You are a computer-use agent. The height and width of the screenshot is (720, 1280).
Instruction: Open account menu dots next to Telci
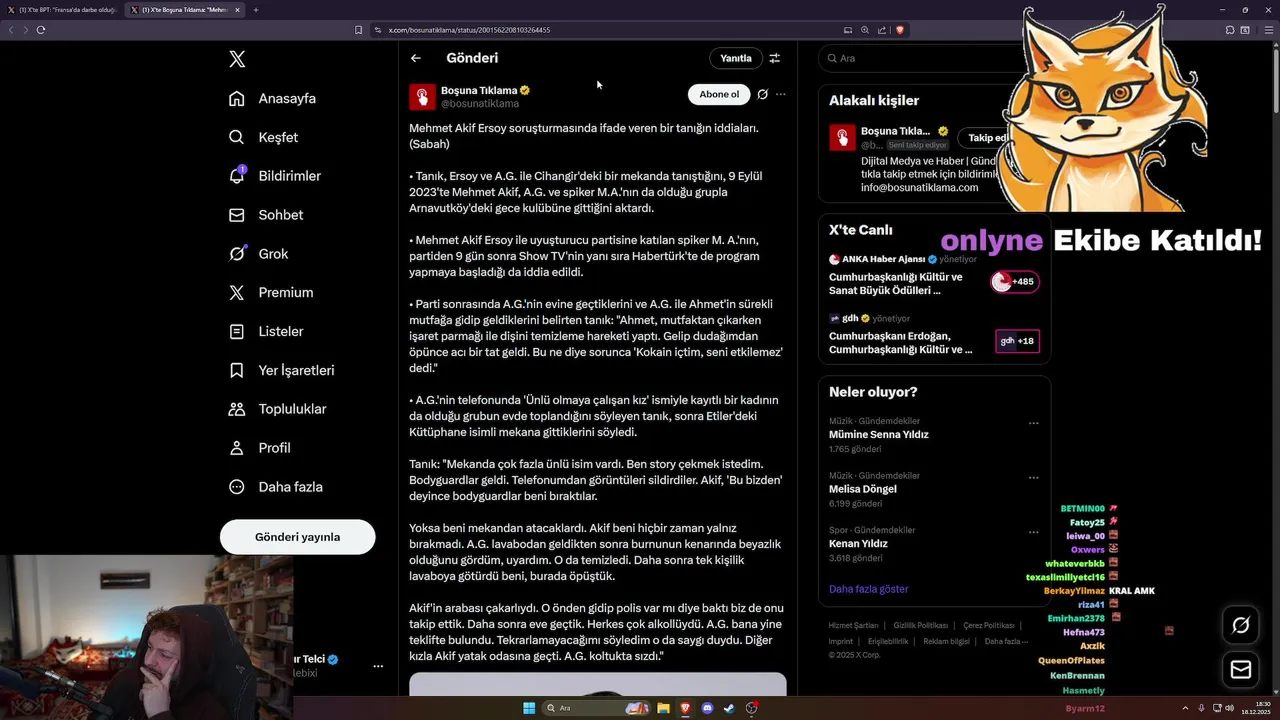pos(378,666)
